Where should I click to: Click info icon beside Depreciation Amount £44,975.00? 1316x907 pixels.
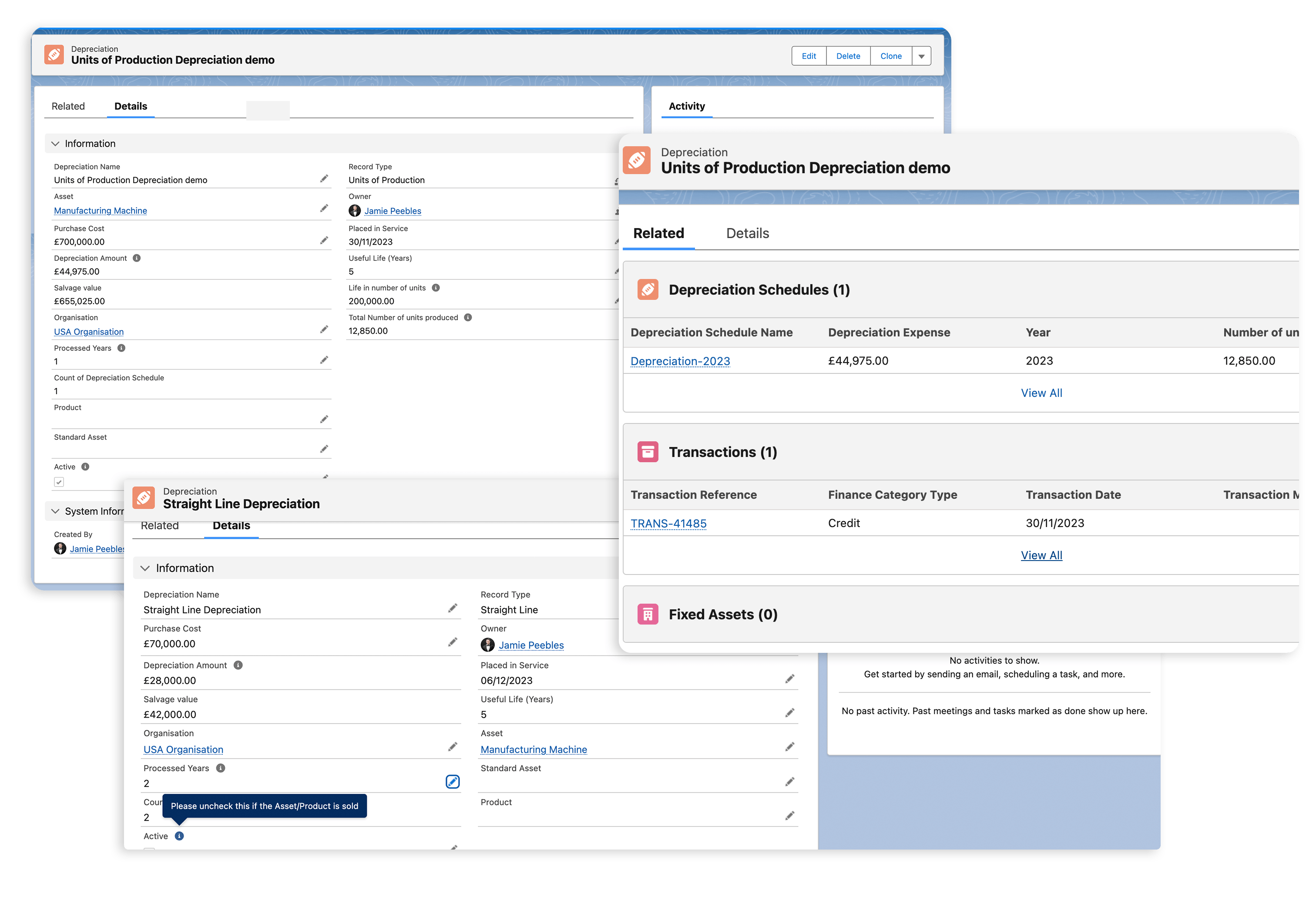(136, 258)
